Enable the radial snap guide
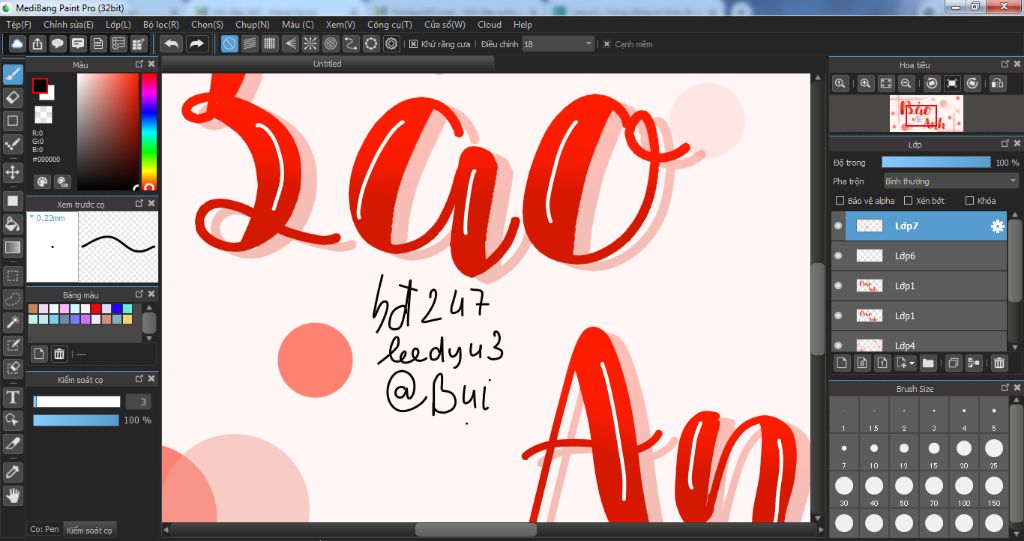1024x541 pixels. pos(310,44)
